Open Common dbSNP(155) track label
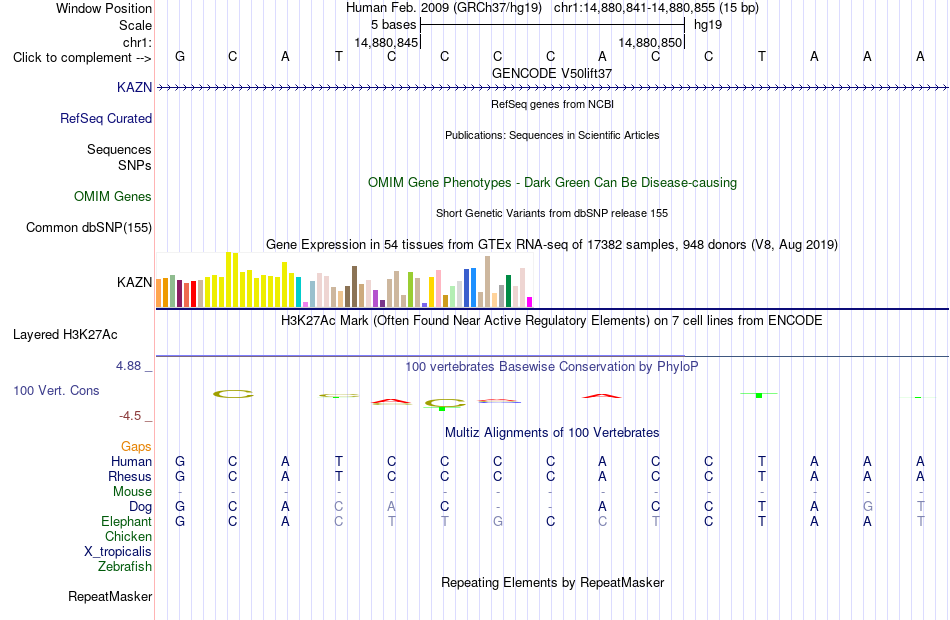The image size is (950, 620). coord(88,227)
